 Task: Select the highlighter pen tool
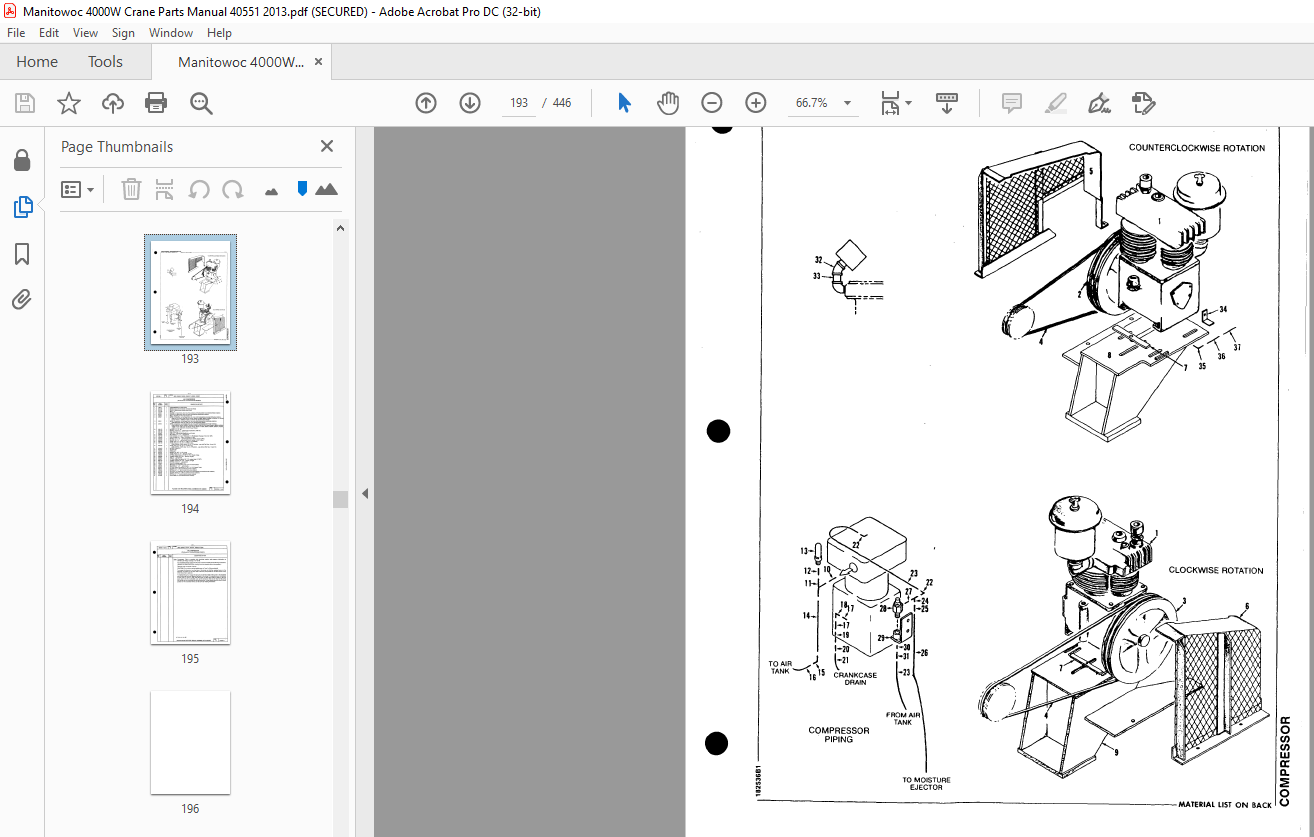click(x=1055, y=103)
